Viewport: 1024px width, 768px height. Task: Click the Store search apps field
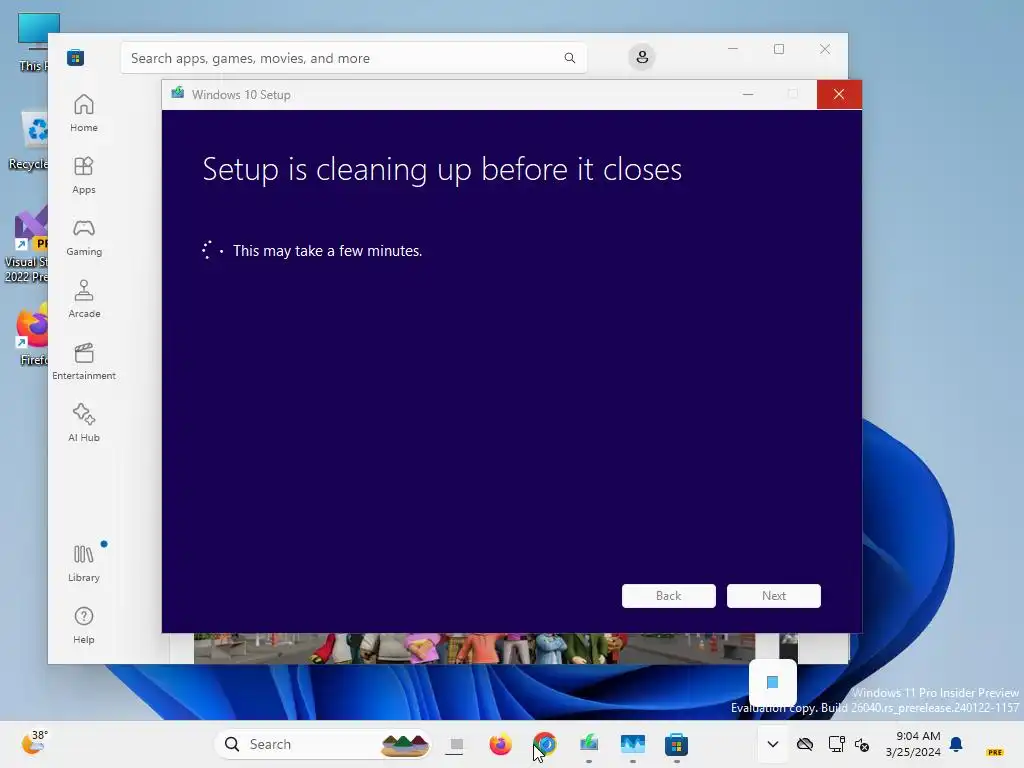click(353, 58)
